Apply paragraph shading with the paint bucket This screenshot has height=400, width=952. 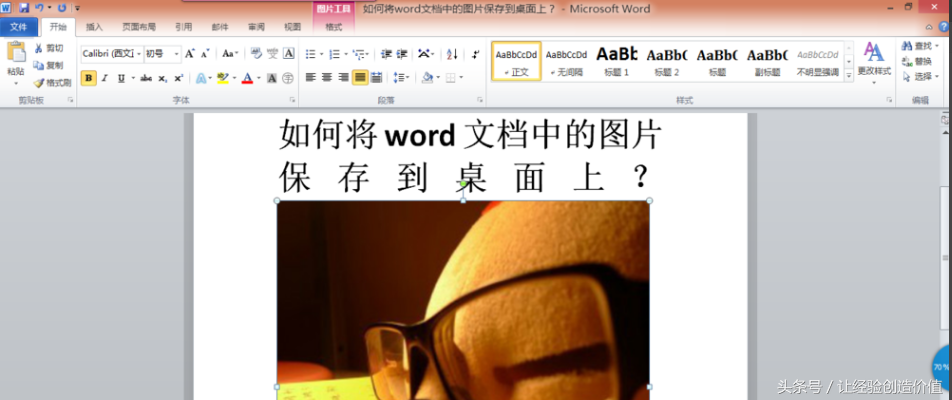tap(427, 78)
